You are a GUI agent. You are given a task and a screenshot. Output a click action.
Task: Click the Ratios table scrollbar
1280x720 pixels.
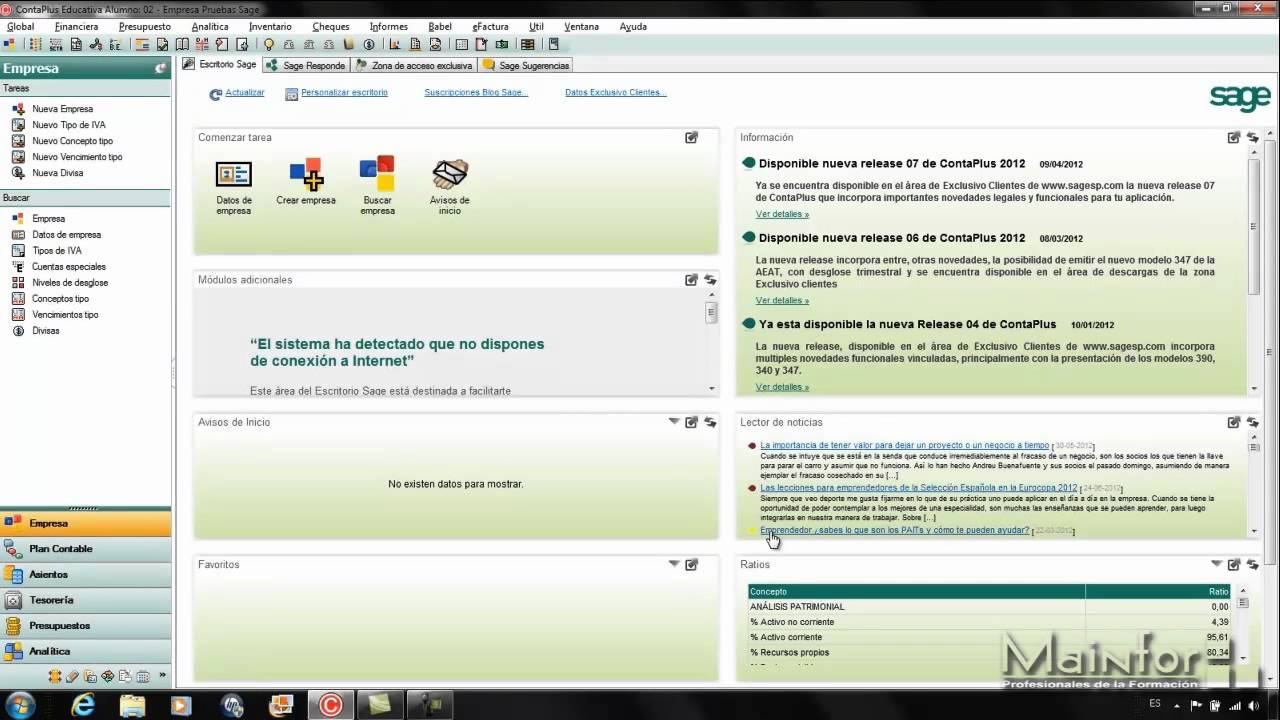point(1243,603)
